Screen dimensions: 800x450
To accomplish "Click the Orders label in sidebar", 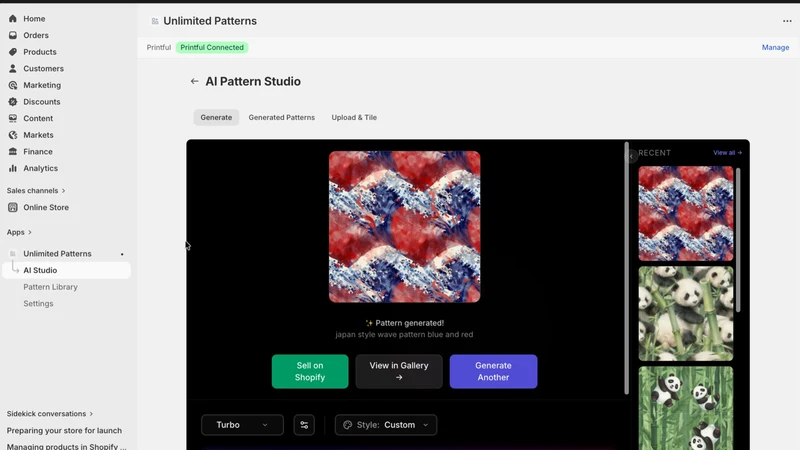I will [36, 35].
